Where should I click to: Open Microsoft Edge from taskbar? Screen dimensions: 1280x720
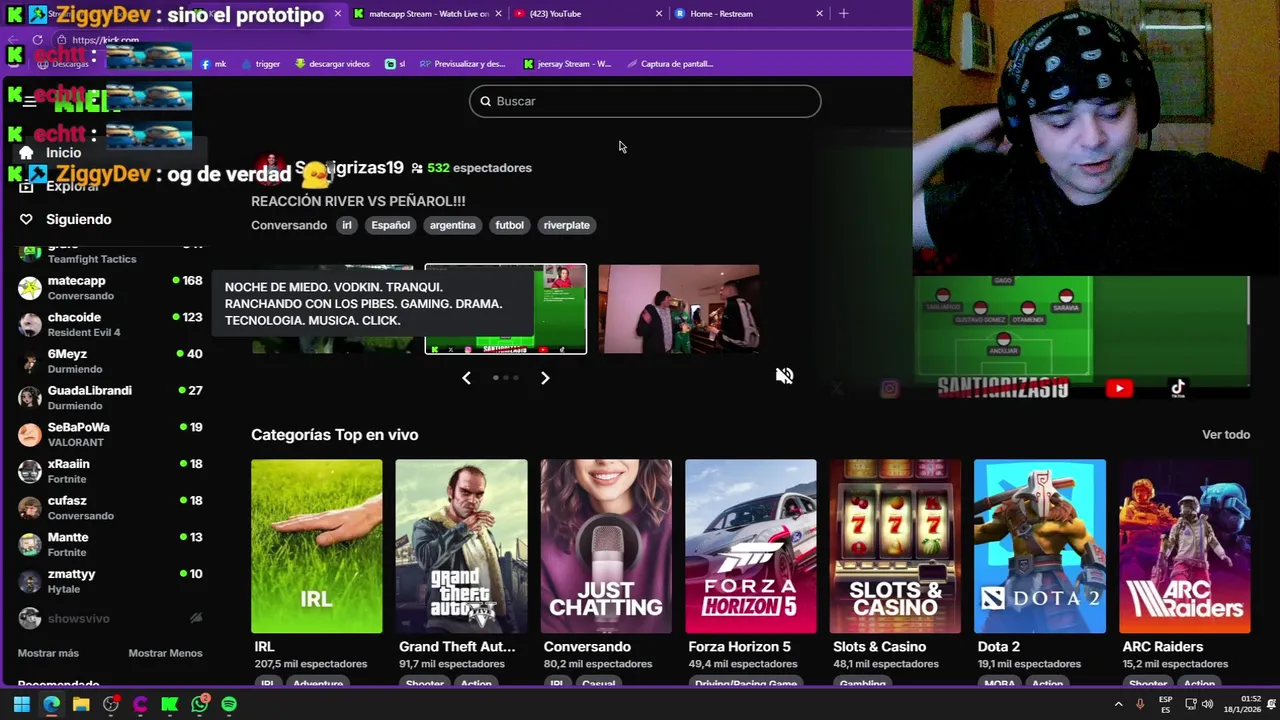click(51, 704)
